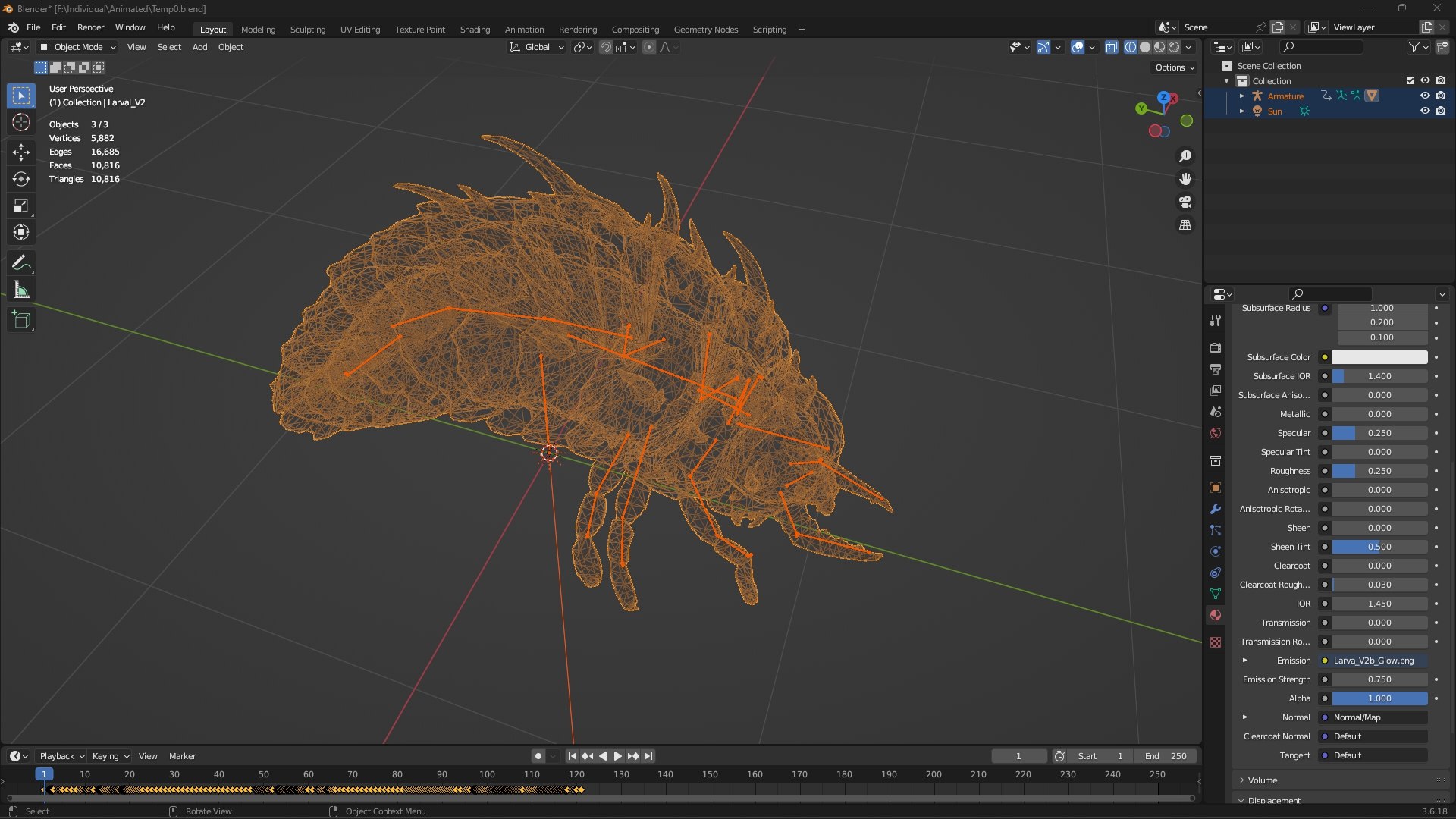Select the Cursor tool in the toolbar

21,123
